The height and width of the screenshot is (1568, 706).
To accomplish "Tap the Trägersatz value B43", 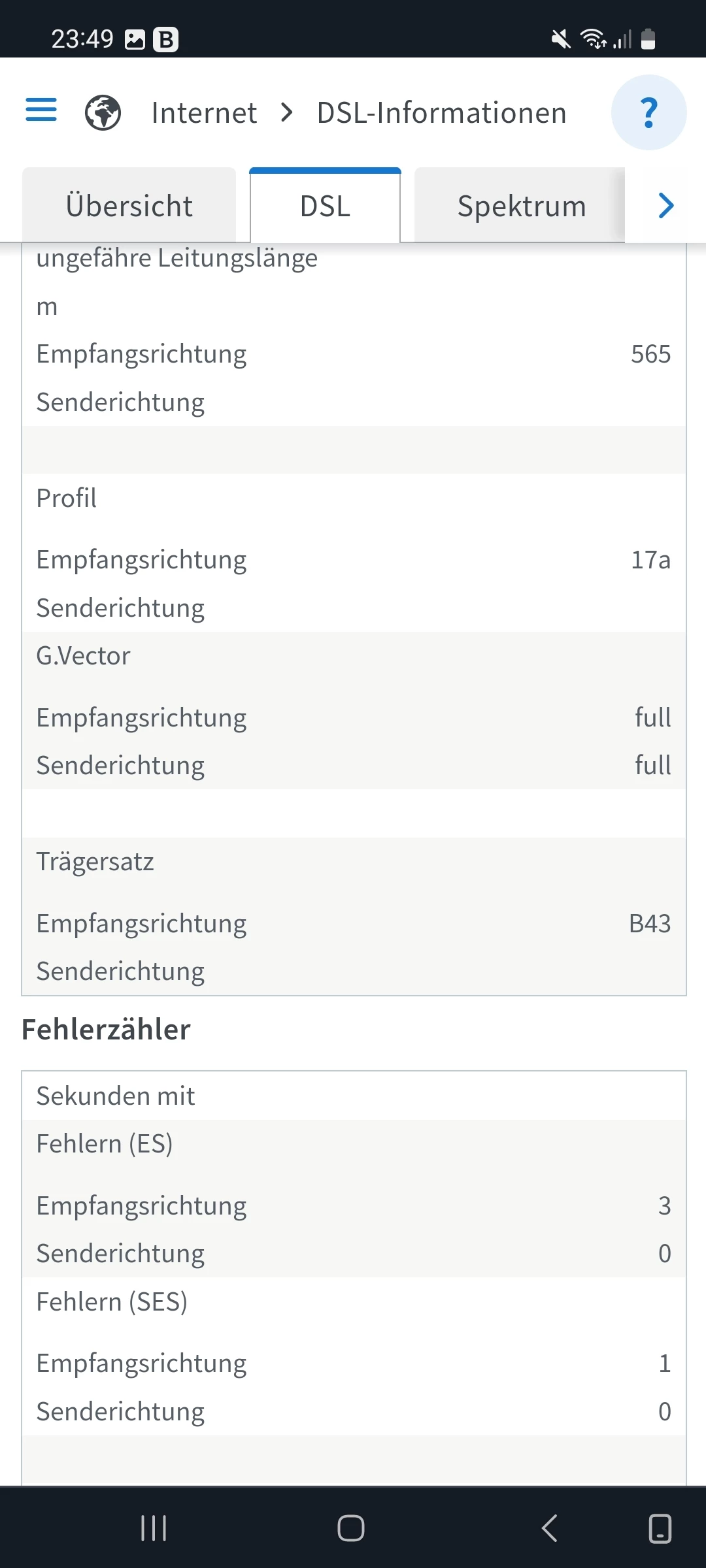I will click(650, 924).
